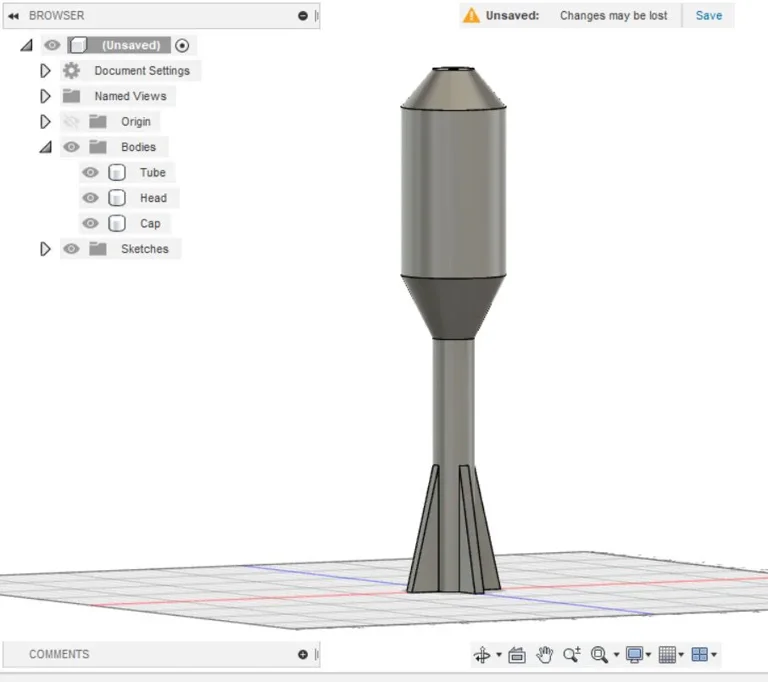Viewport: 768px width, 682px height.
Task: Select the Cap body in browser
Action: [x=150, y=224]
